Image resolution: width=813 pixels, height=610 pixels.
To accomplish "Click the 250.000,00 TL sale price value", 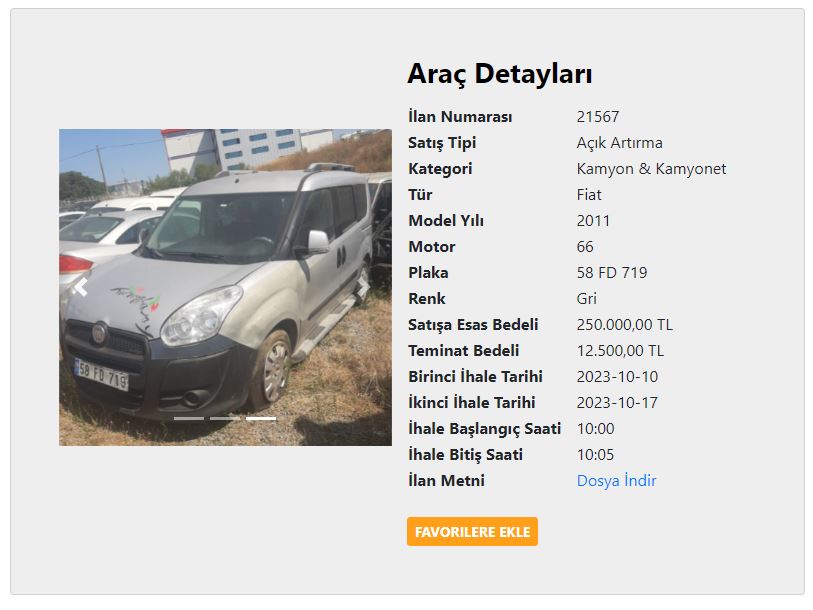I will tap(625, 325).
